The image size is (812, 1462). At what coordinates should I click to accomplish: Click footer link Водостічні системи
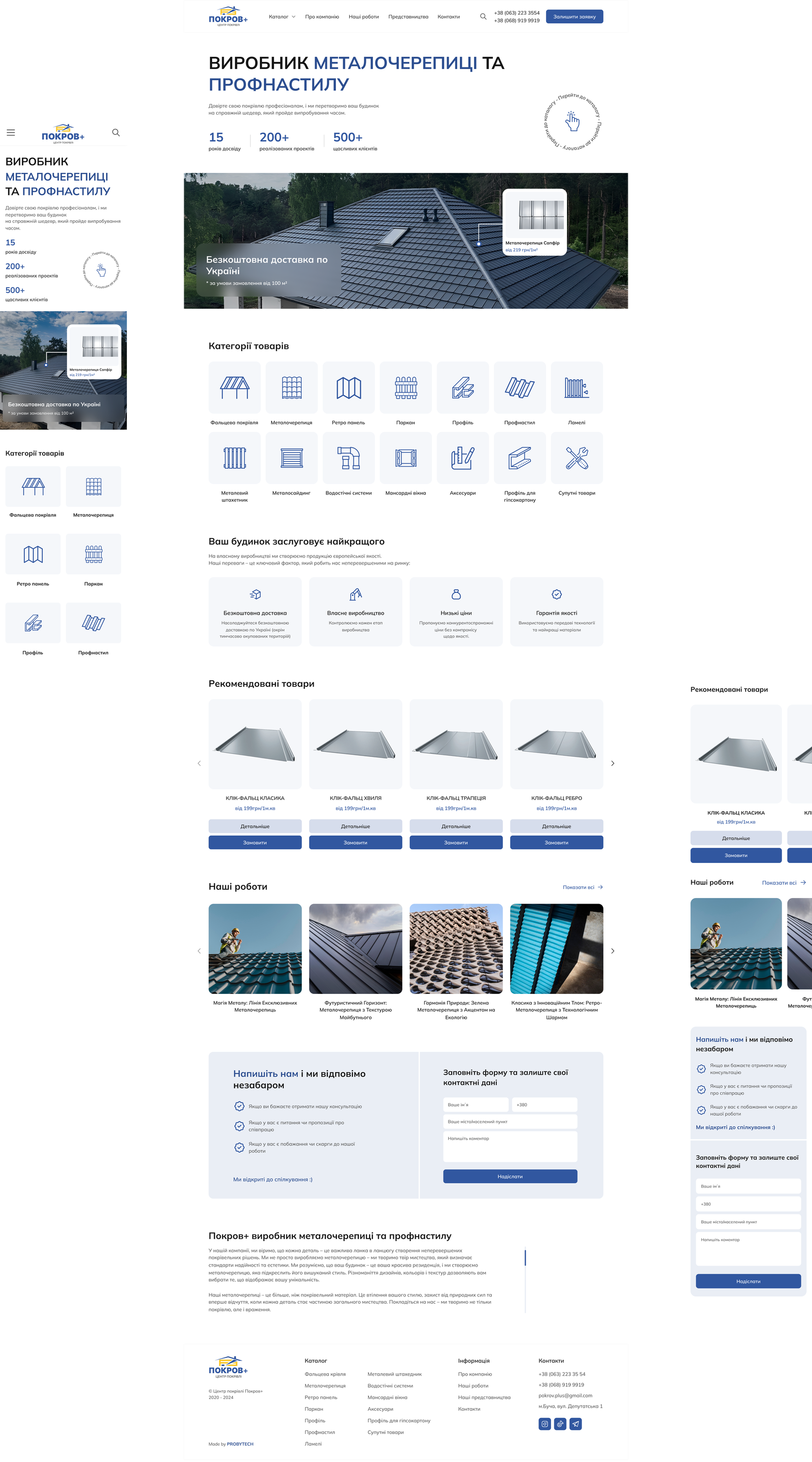point(390,1385)
